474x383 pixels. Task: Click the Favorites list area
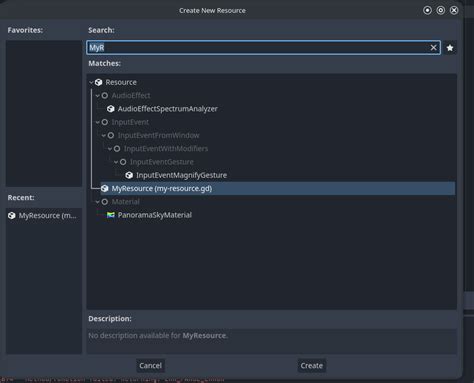pos(44,113)
